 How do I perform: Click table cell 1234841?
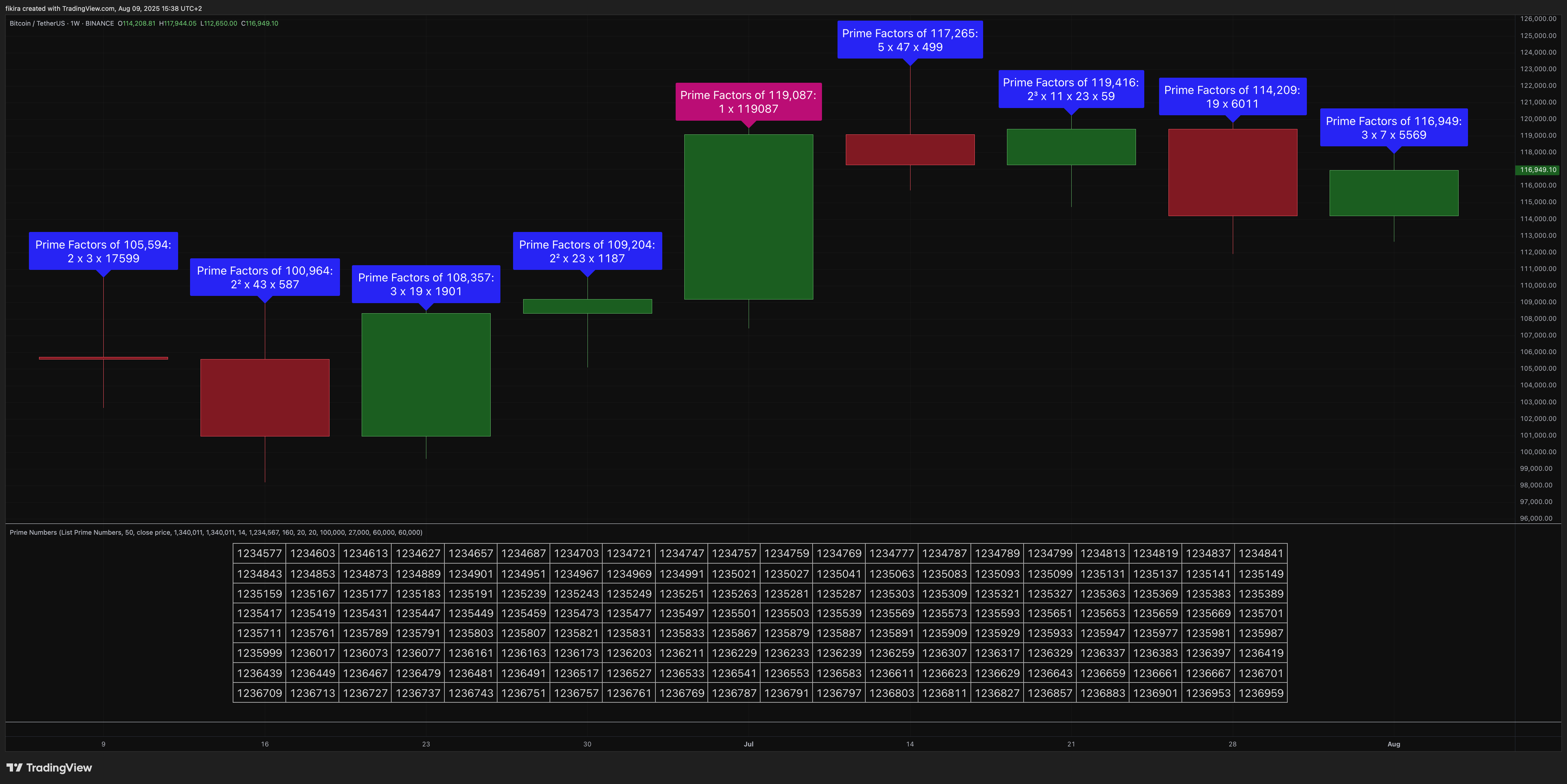point(1261,553)
